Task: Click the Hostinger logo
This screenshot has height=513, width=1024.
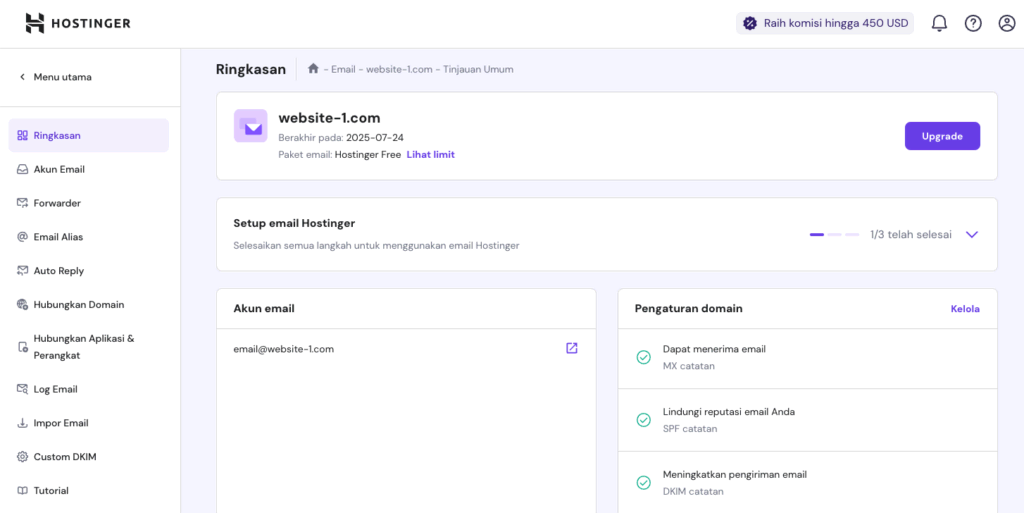Action: 78,23
